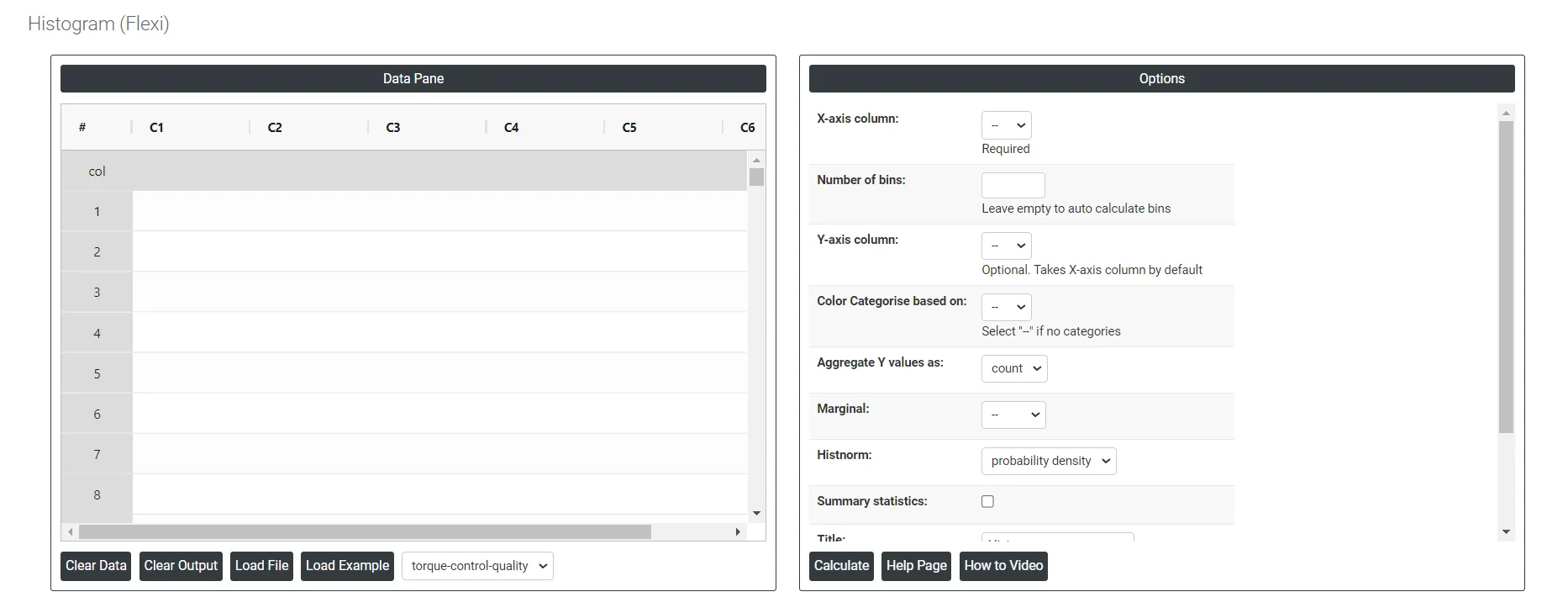Click the Number of bins input field

(x=1013, y=185)
